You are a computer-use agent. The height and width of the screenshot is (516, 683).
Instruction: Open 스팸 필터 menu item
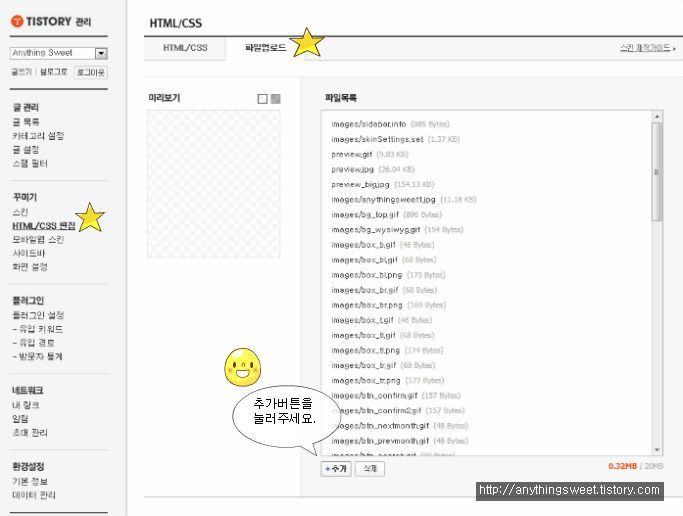[30, 163]
